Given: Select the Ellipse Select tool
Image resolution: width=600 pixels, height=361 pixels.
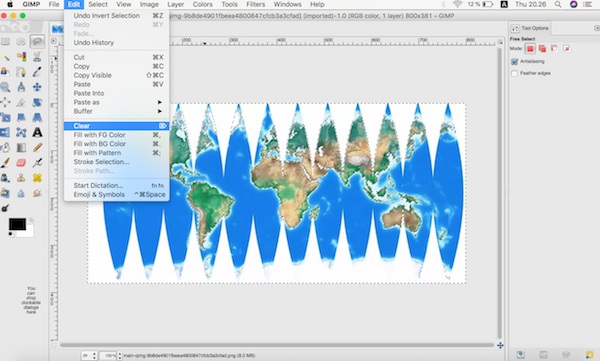Looking at the screenshot, I should coord(21,41).
